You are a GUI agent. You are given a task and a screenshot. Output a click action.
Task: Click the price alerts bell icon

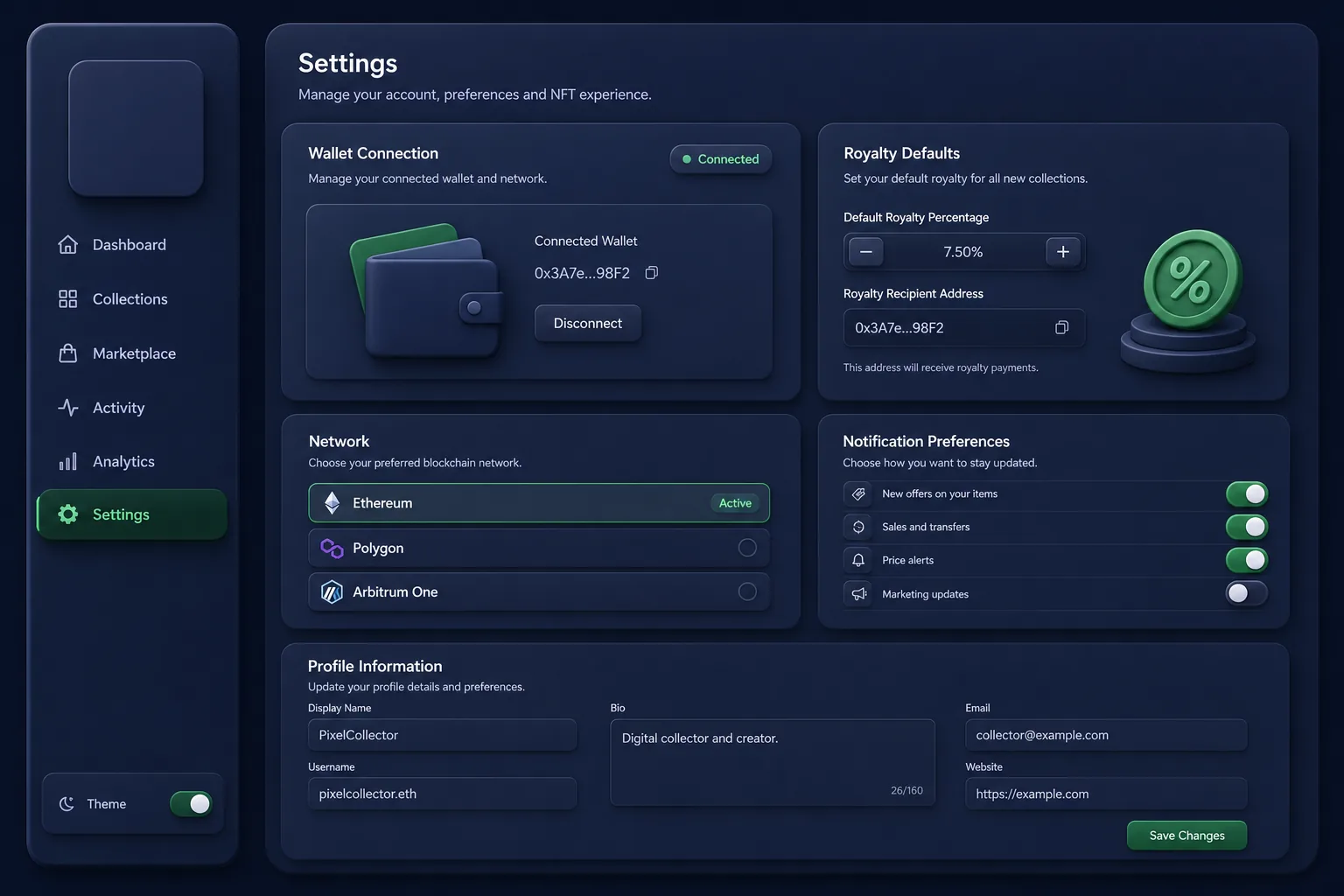pos(858,560)
